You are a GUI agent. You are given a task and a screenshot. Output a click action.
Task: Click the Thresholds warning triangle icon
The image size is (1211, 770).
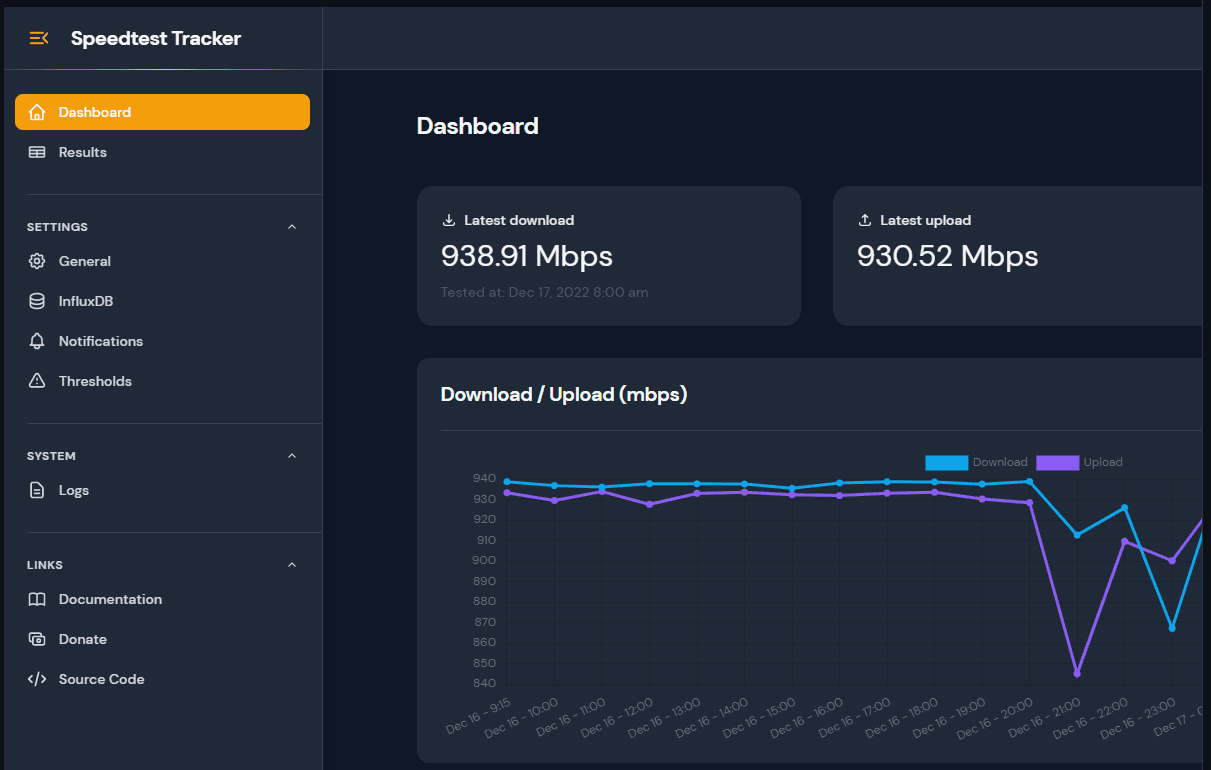[x=37, y=382]
